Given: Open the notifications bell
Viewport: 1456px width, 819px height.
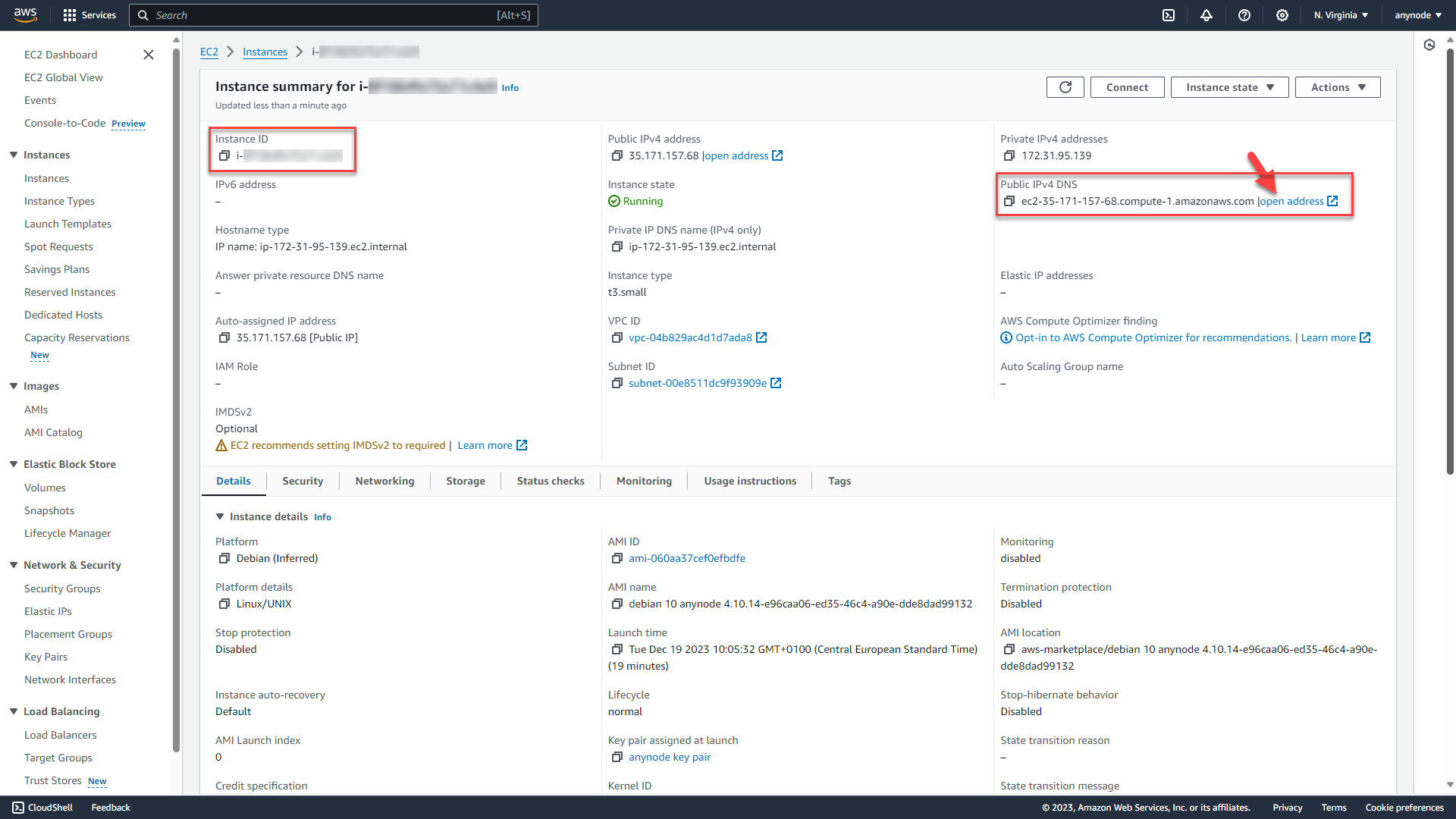Looking at the screenshot, I should pos(1207,15).
